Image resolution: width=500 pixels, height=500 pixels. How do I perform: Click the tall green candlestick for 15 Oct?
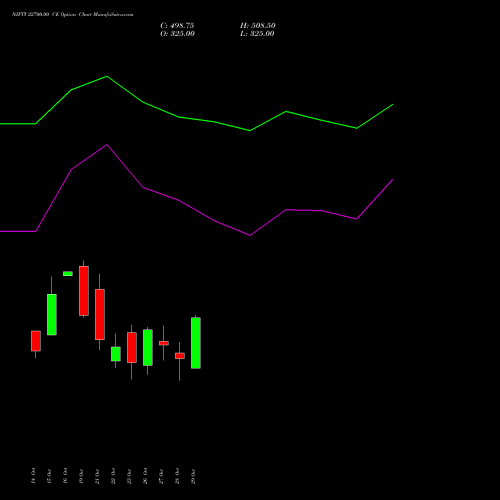click(52, 314)
